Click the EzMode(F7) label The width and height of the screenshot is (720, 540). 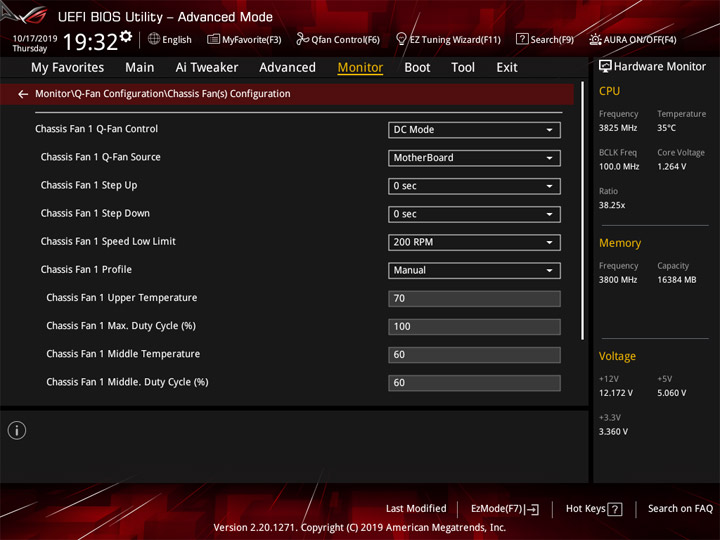coord(496,509)
